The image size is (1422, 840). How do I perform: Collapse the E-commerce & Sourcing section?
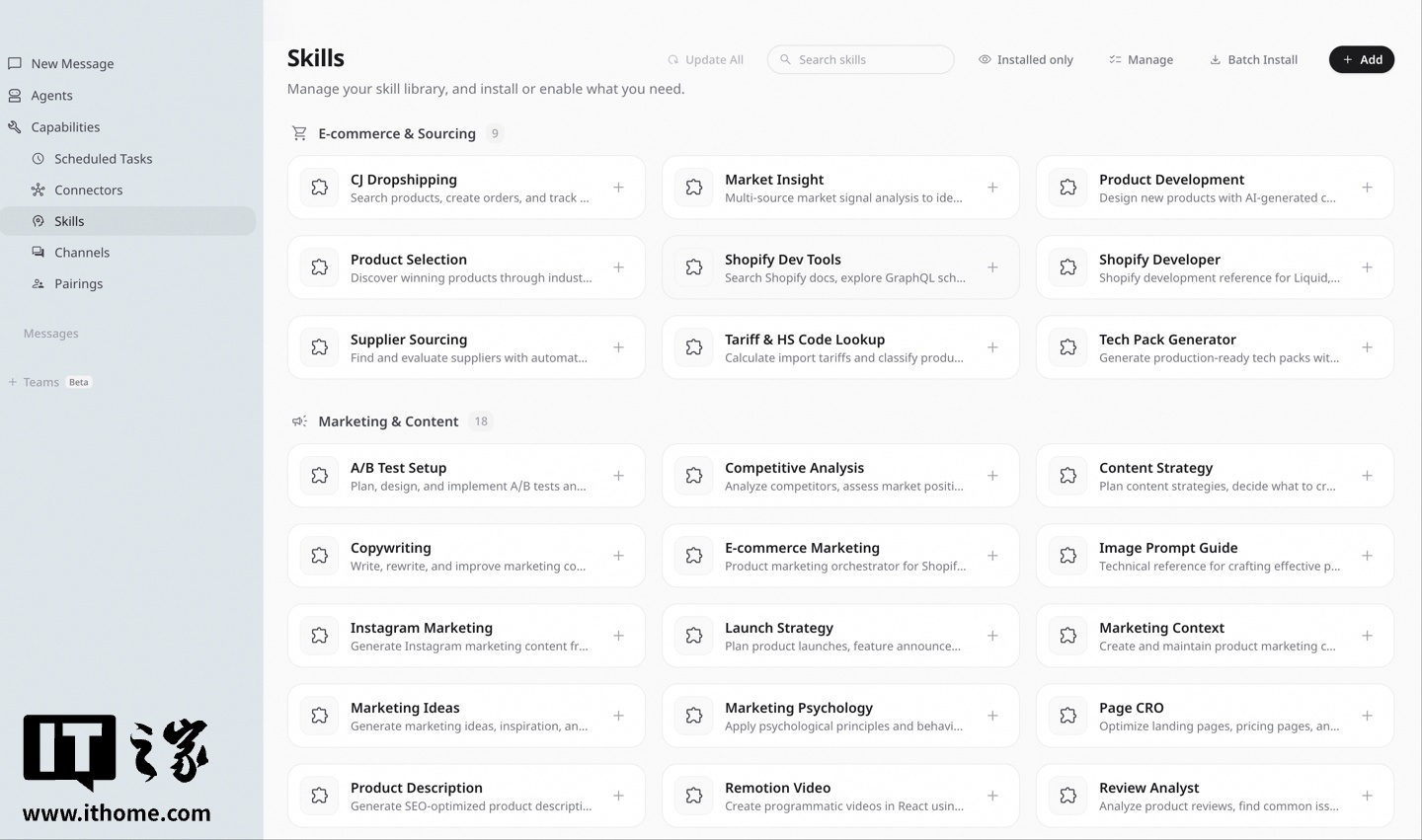coord(396,133)
